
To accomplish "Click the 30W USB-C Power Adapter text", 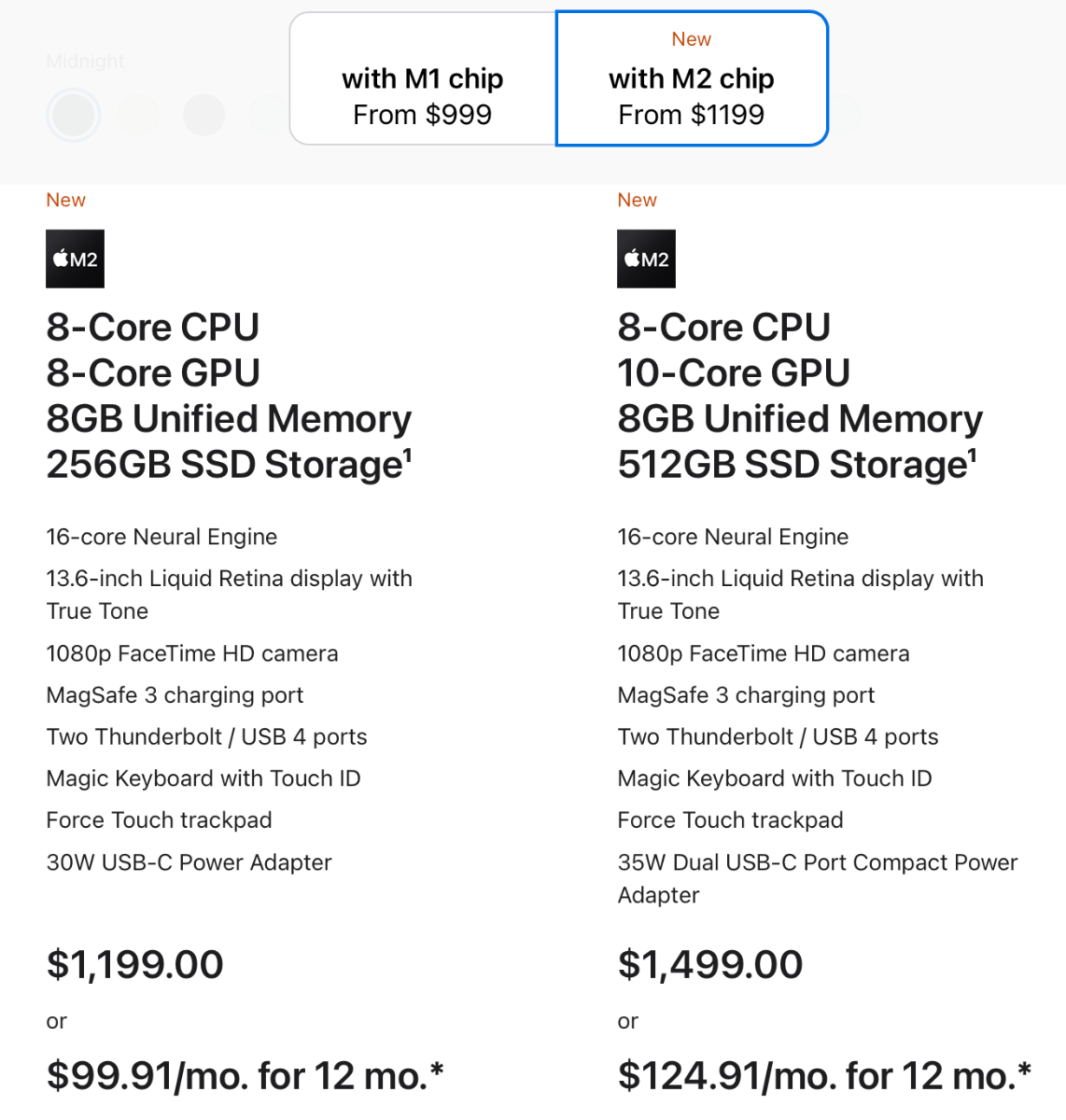I will (189, 862).
